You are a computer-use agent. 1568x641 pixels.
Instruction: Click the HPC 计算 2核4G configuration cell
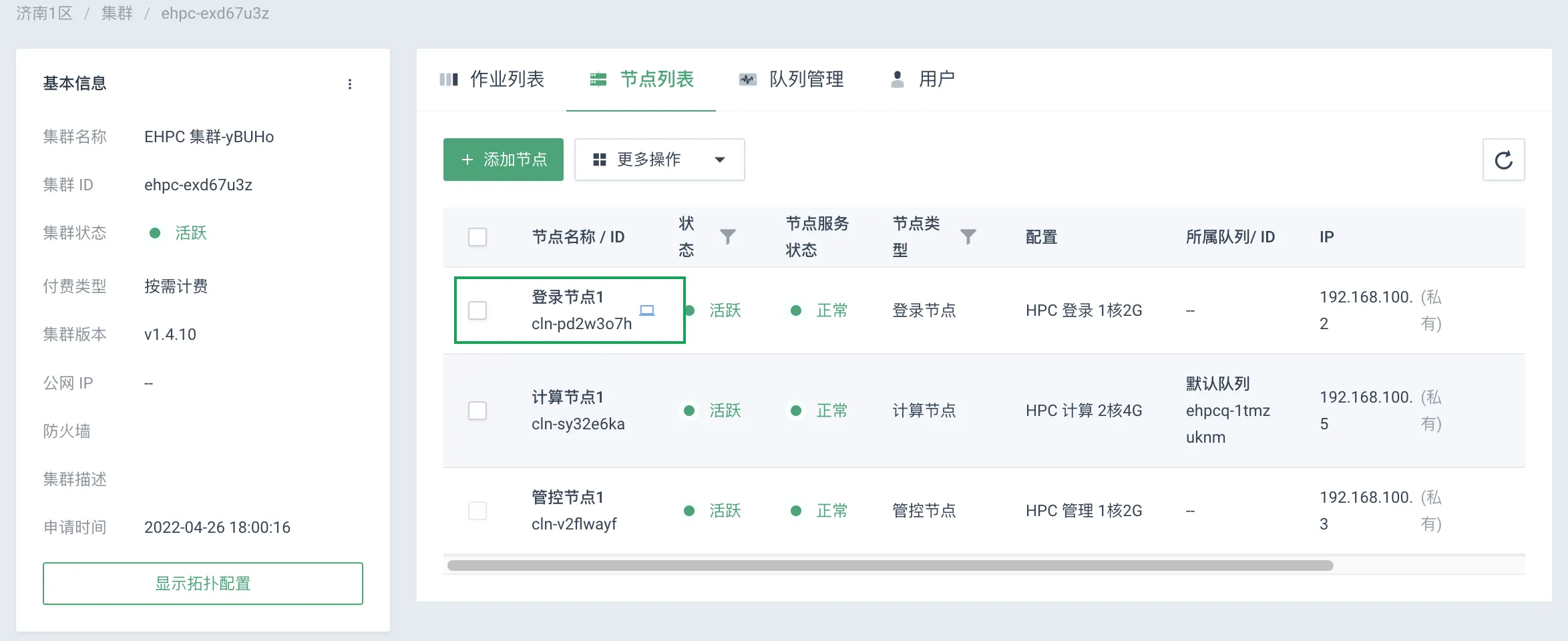click(1084, 411)
